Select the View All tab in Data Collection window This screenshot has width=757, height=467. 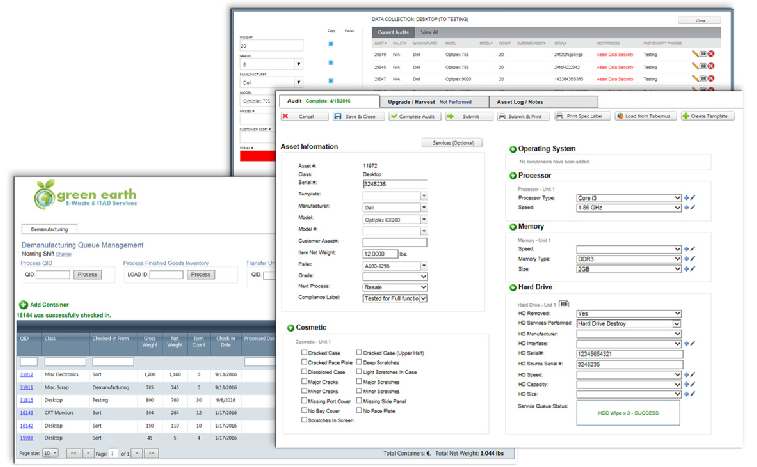(429, 32)
